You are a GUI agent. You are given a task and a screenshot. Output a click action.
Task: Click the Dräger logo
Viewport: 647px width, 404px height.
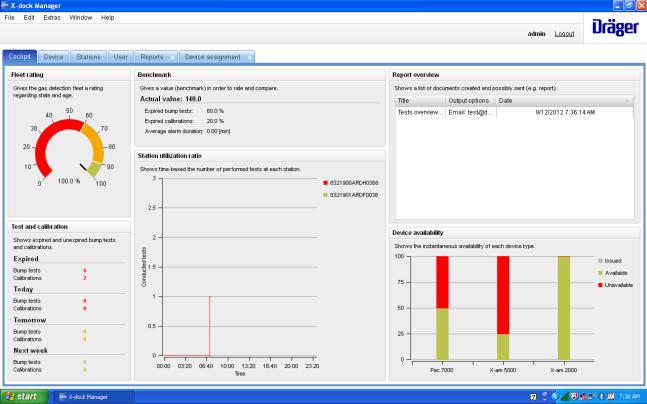(x=612, y=30)
